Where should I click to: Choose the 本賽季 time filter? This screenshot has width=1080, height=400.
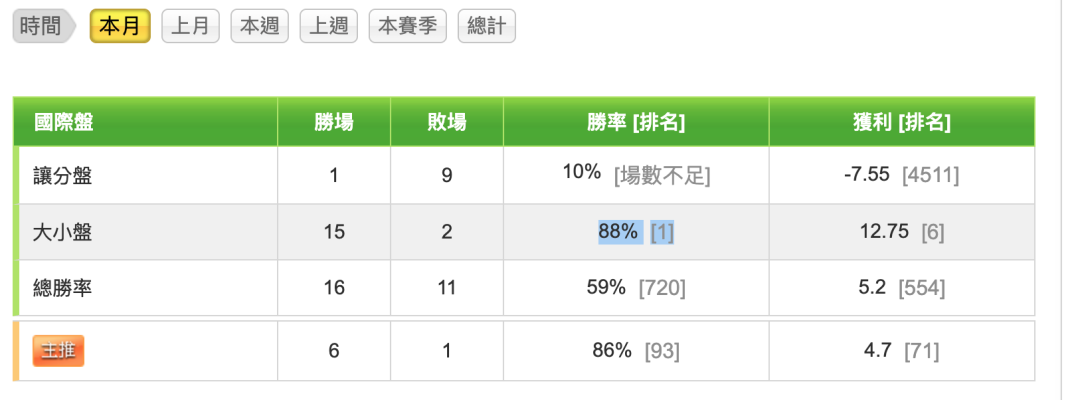(x=408, y=27)
